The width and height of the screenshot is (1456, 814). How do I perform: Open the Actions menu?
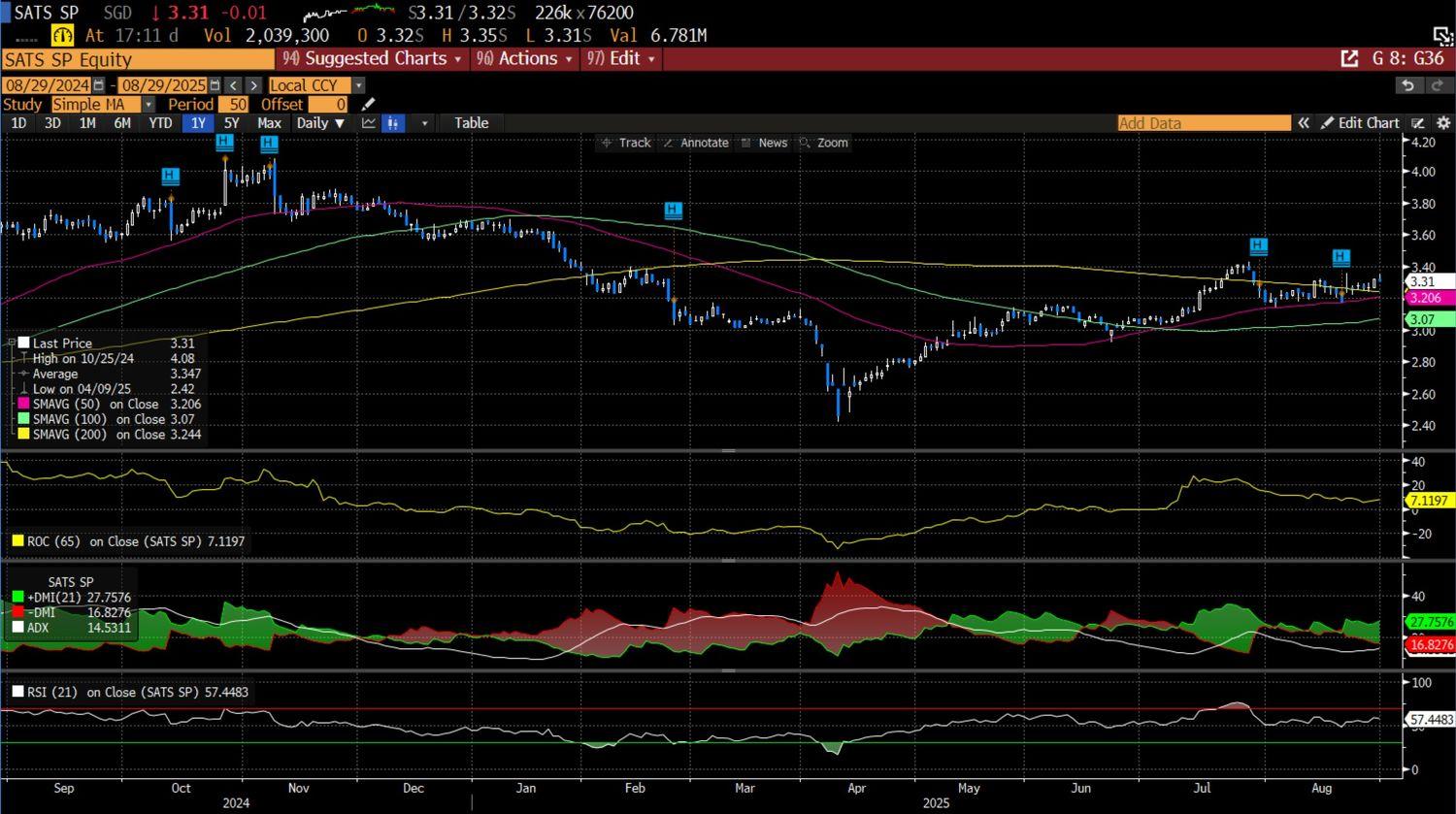(525, 58)
